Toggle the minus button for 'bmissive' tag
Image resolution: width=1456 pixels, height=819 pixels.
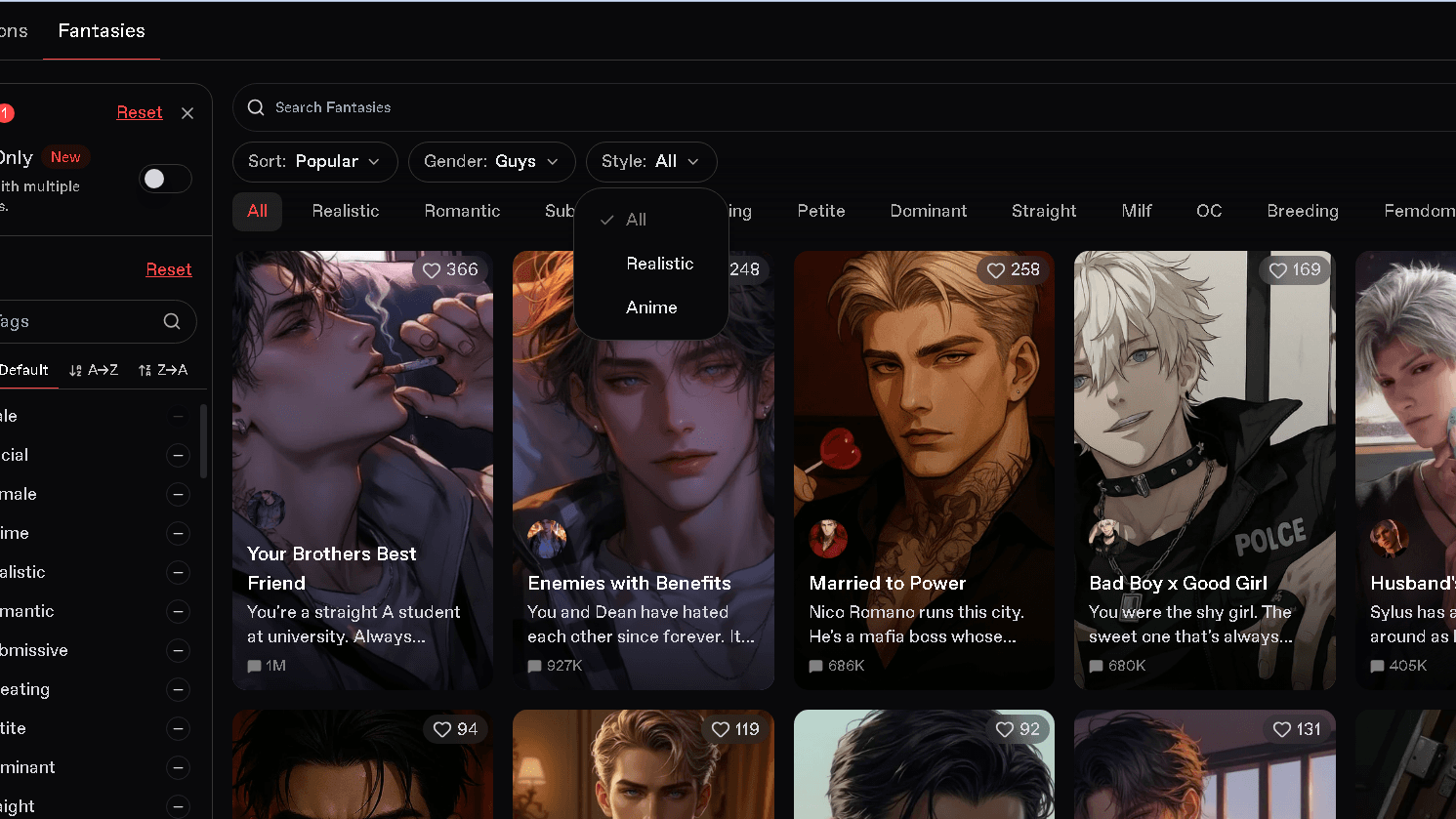tap(178, 650)
